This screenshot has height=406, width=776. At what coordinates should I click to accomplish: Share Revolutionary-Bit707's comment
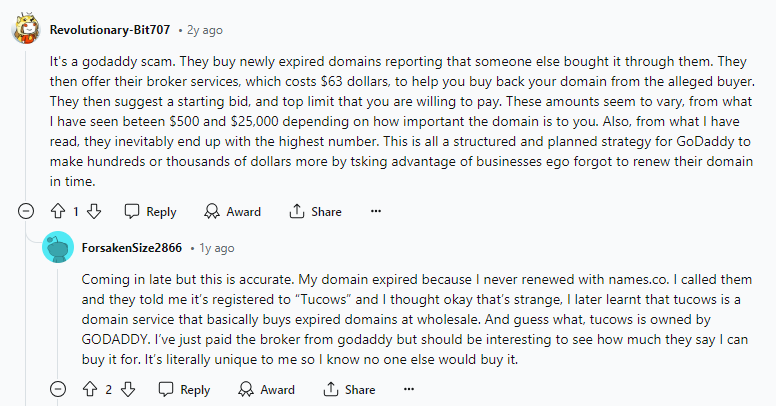[315, 212]
